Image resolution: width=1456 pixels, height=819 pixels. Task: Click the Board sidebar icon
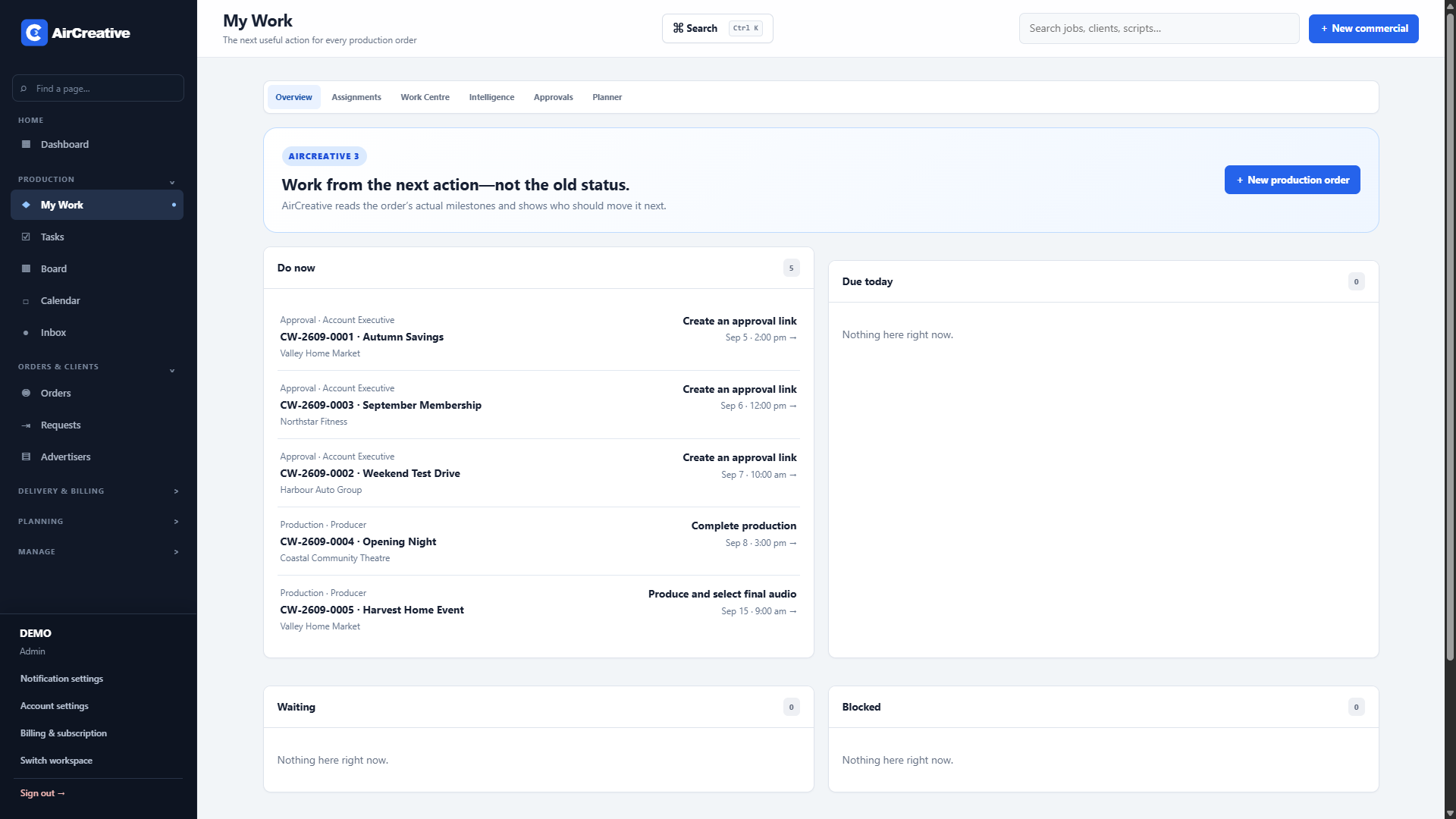26,268
